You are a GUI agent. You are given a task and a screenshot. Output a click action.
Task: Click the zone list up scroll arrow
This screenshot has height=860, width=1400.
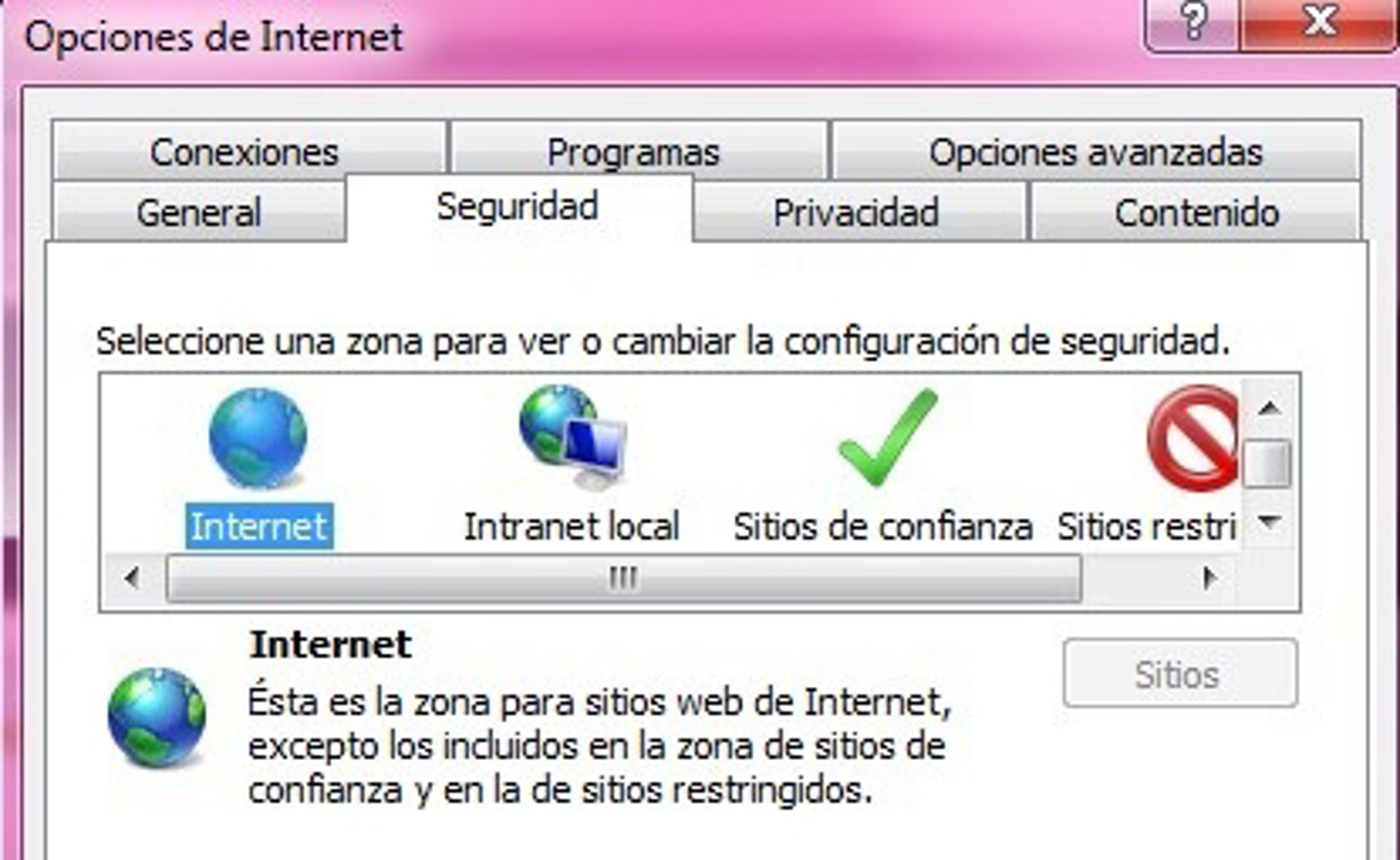[1269, 407]
